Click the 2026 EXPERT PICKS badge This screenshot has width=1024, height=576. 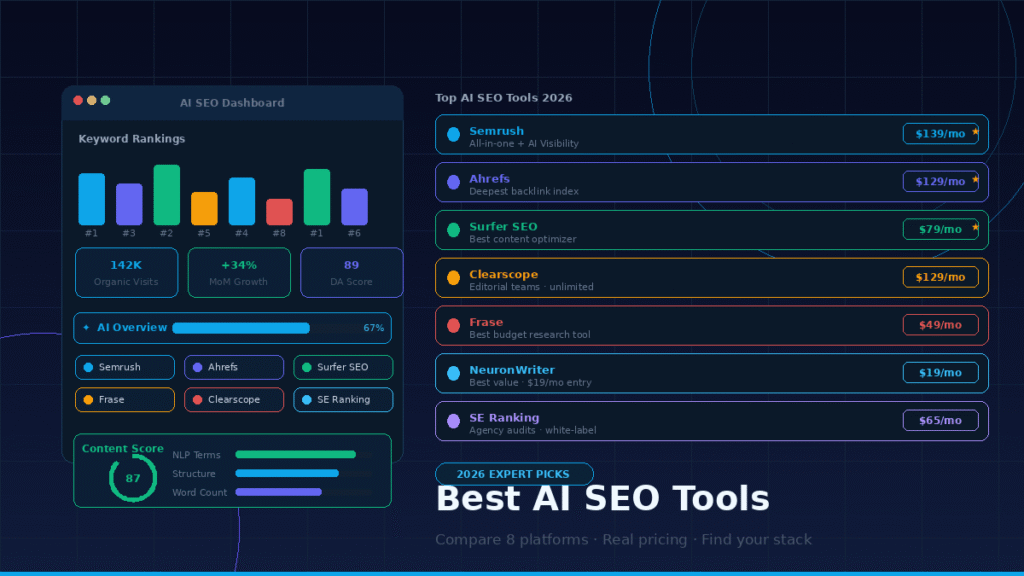click(514, 474)
